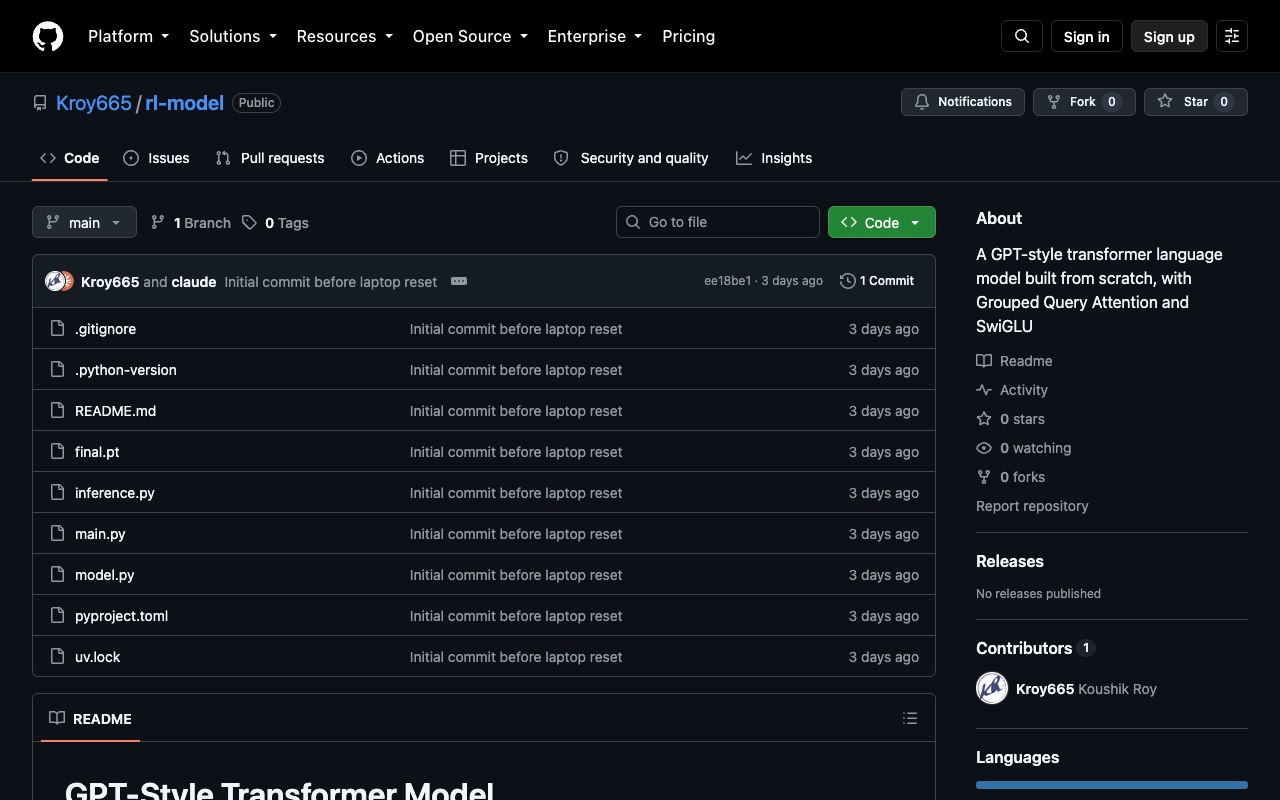Viewport: 1280px width, 800px height.
Task: Open the Contributors heading link
Action: pyautogui.click(x=1035, y=648)
